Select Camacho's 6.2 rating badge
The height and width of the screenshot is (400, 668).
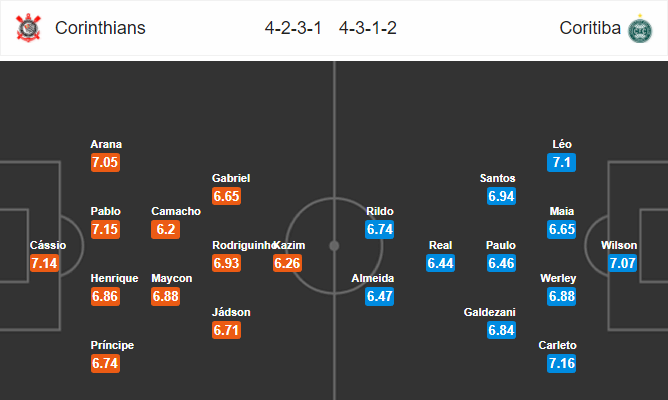pyautogui.click(x=165, y=230)
